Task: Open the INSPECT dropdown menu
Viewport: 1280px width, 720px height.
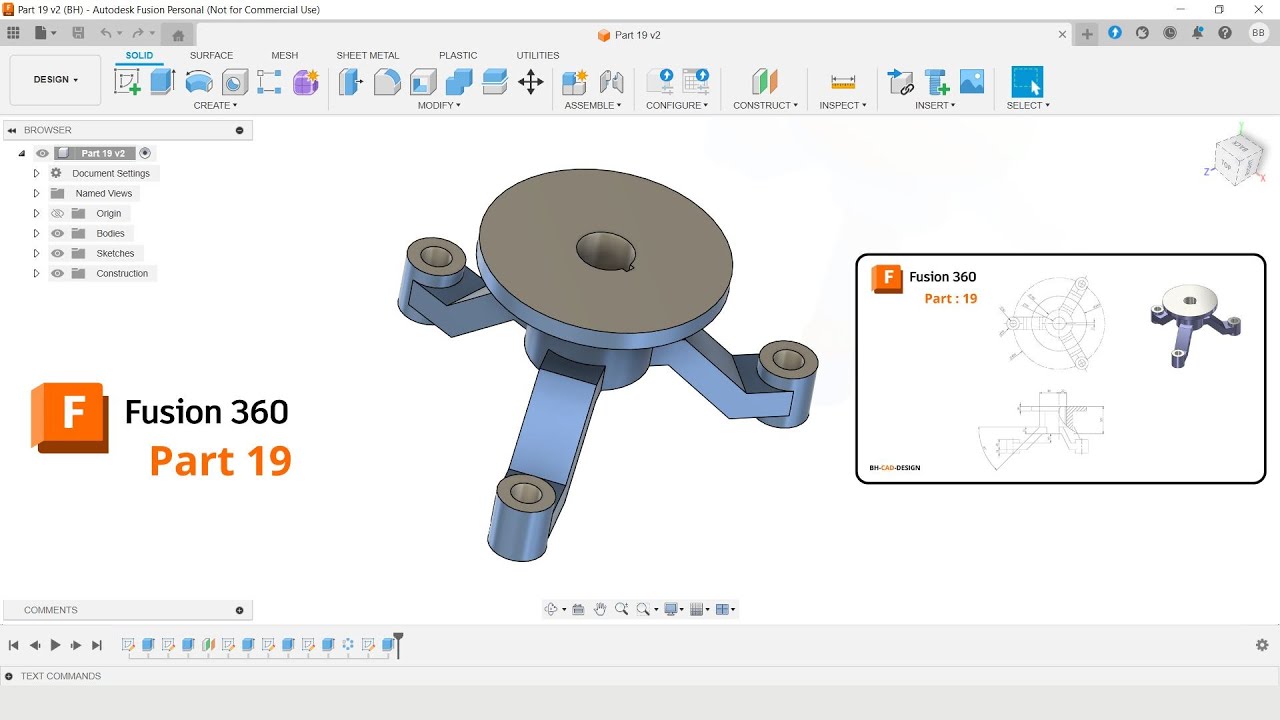Action: point(843,105)
